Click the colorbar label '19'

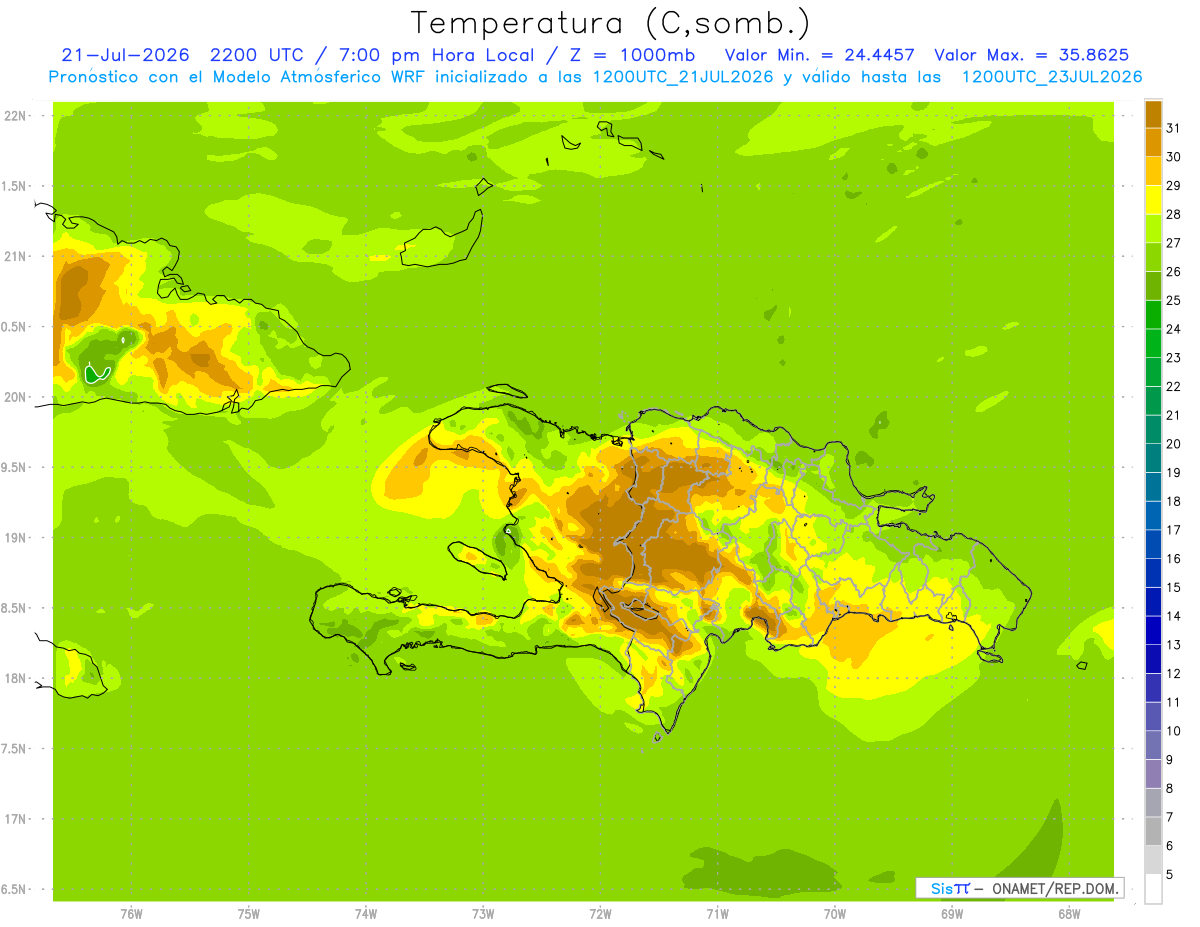pyautogui.click(x=1174, y=472)
